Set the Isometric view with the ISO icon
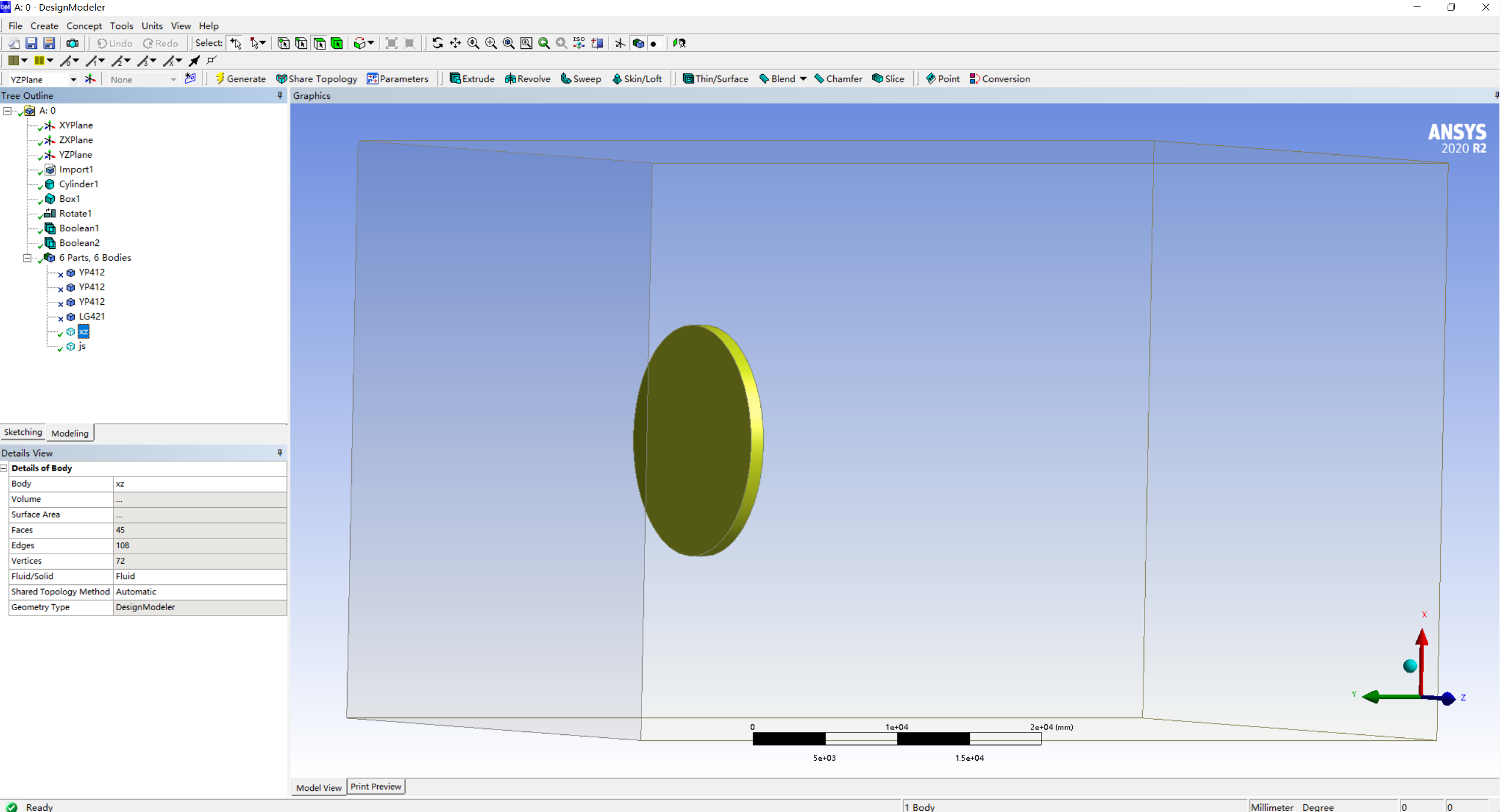The width and height of the screenshot is (1500, 812). pos(579,43)
